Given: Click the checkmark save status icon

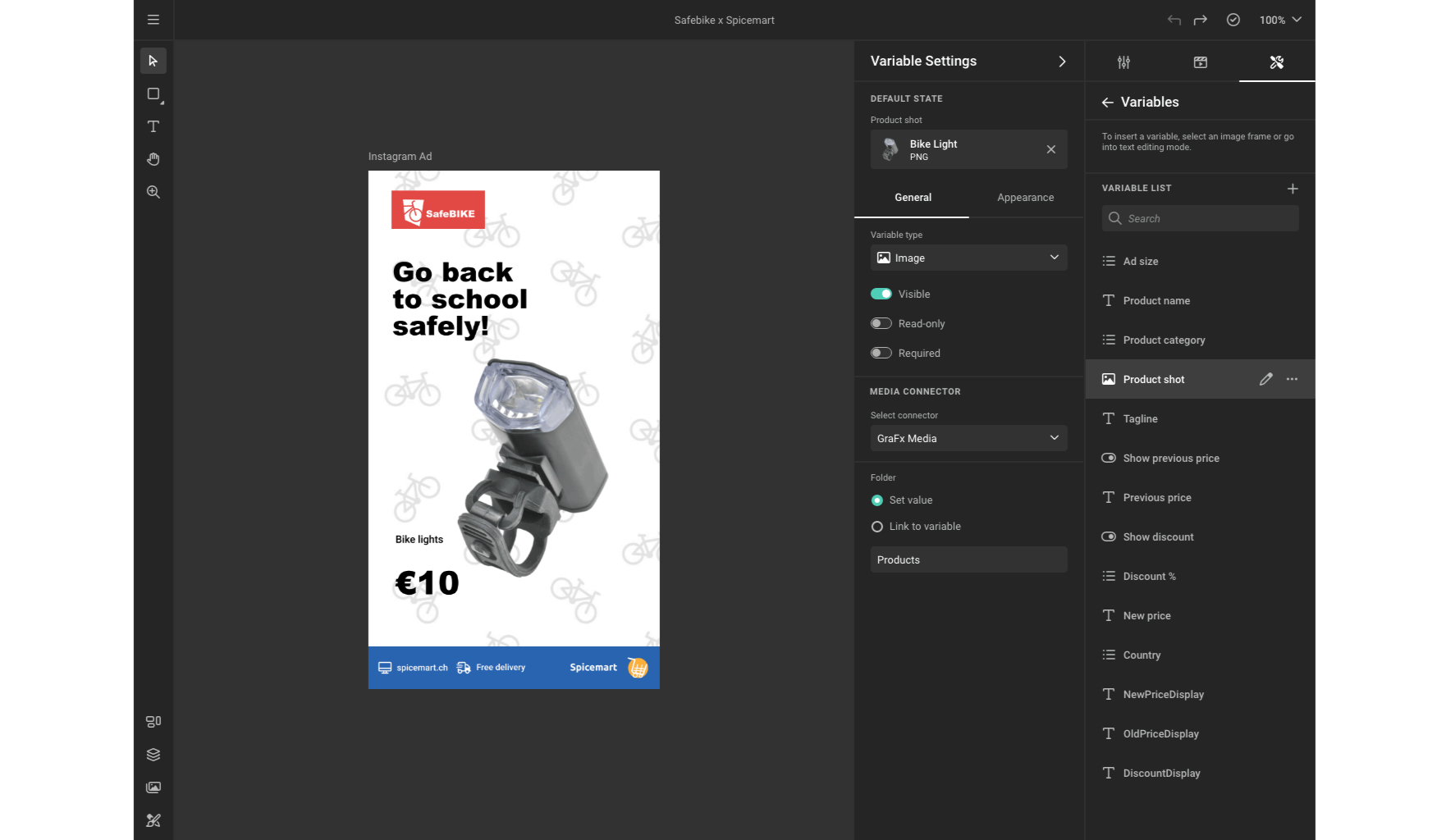Looking at the screenshot, I should click(1233, 20).
